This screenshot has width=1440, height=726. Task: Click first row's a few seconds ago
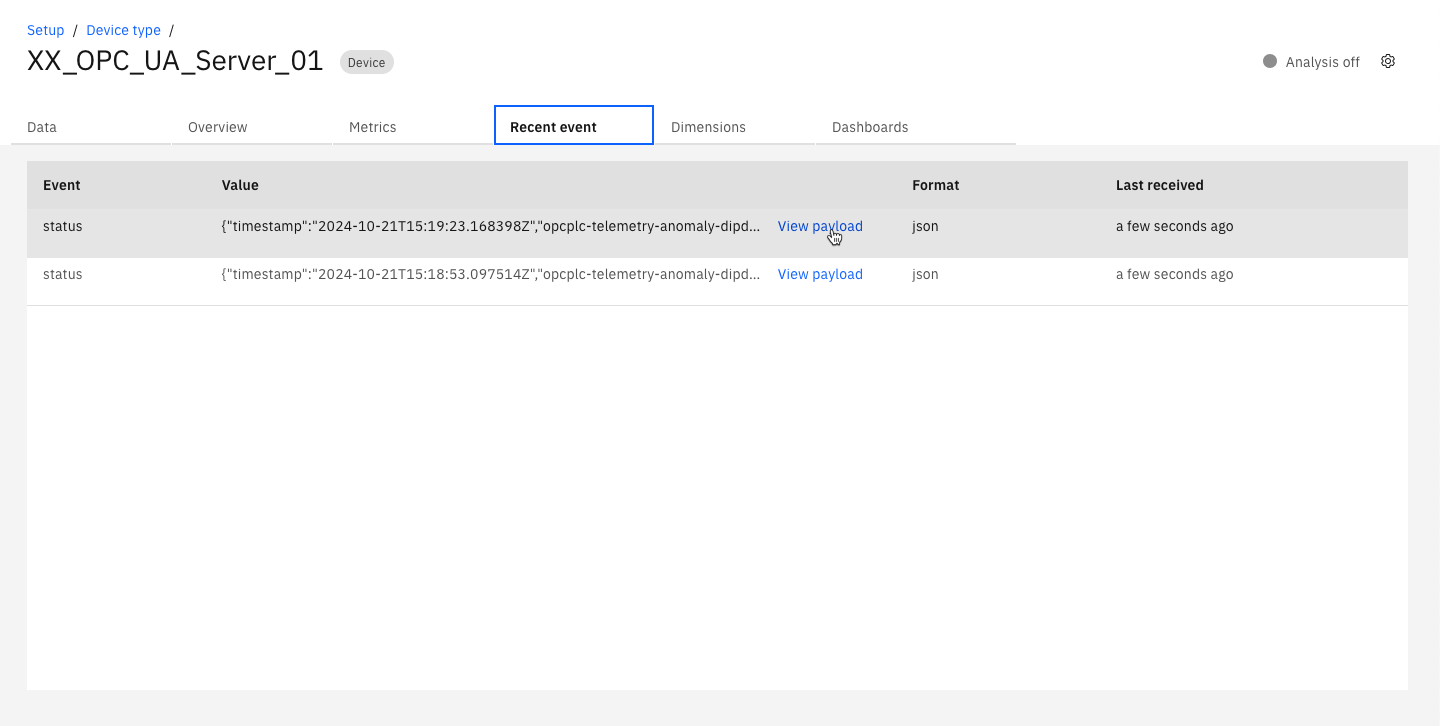tap(1175, 226)
